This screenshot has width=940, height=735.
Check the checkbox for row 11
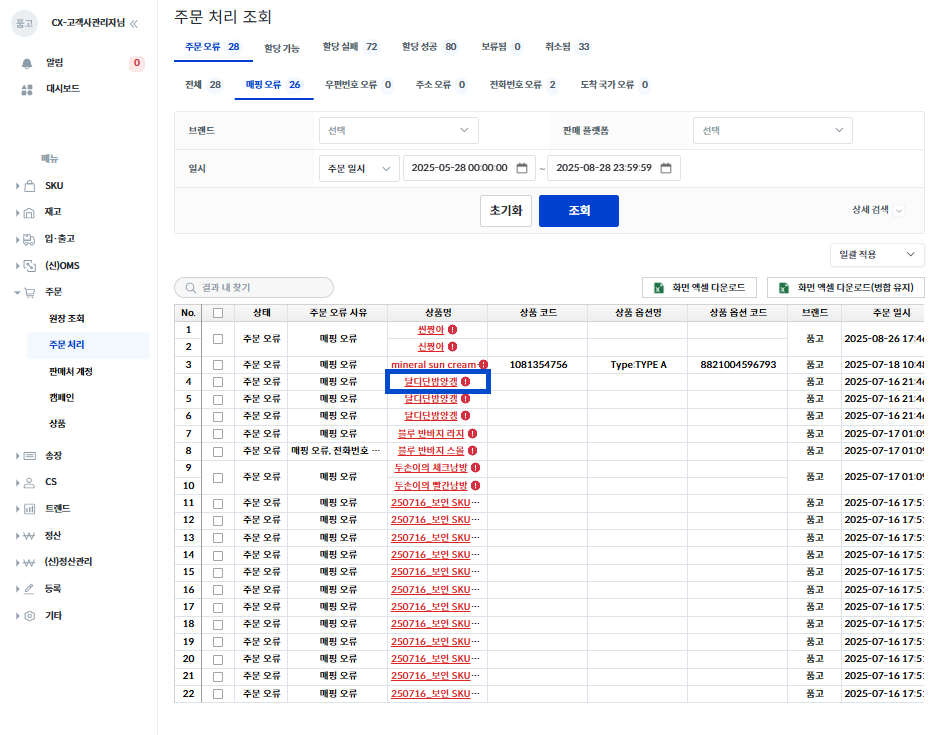(x=218, y=502)
